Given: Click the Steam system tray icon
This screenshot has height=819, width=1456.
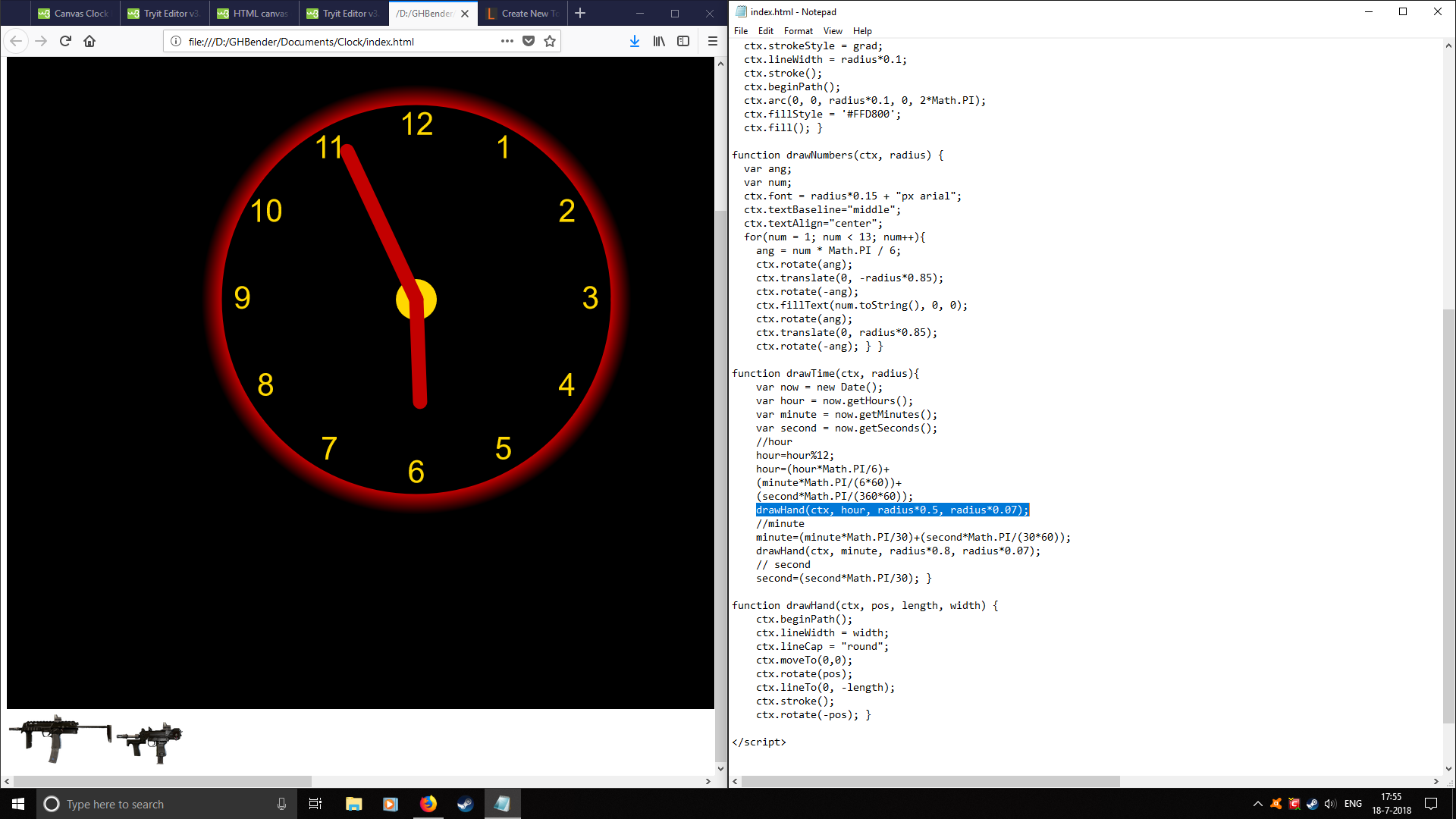Looking at the screenshot, I should 1312,804.
